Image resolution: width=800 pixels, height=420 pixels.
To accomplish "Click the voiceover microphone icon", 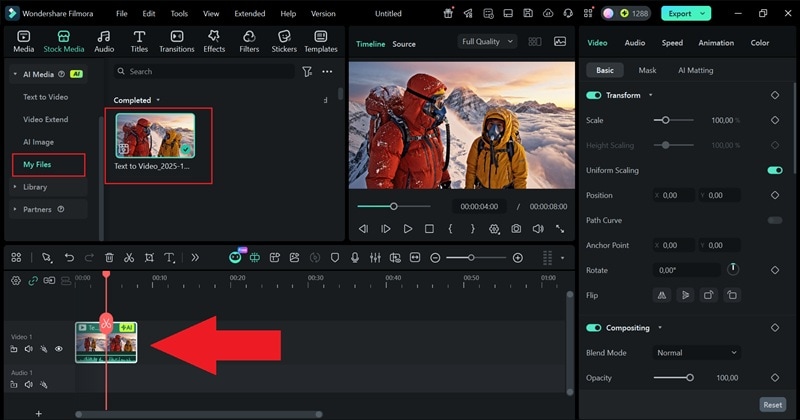I will tap(353, 257).
